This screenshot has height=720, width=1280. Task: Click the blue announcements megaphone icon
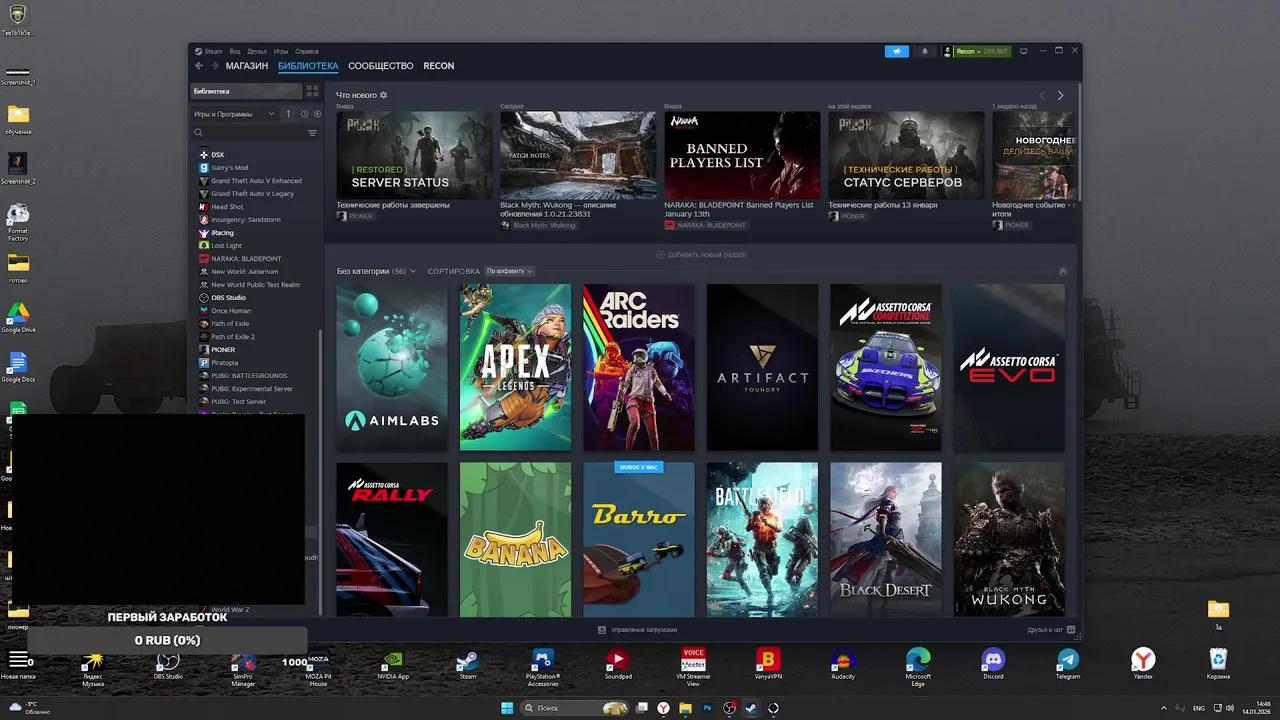(896, 51)
